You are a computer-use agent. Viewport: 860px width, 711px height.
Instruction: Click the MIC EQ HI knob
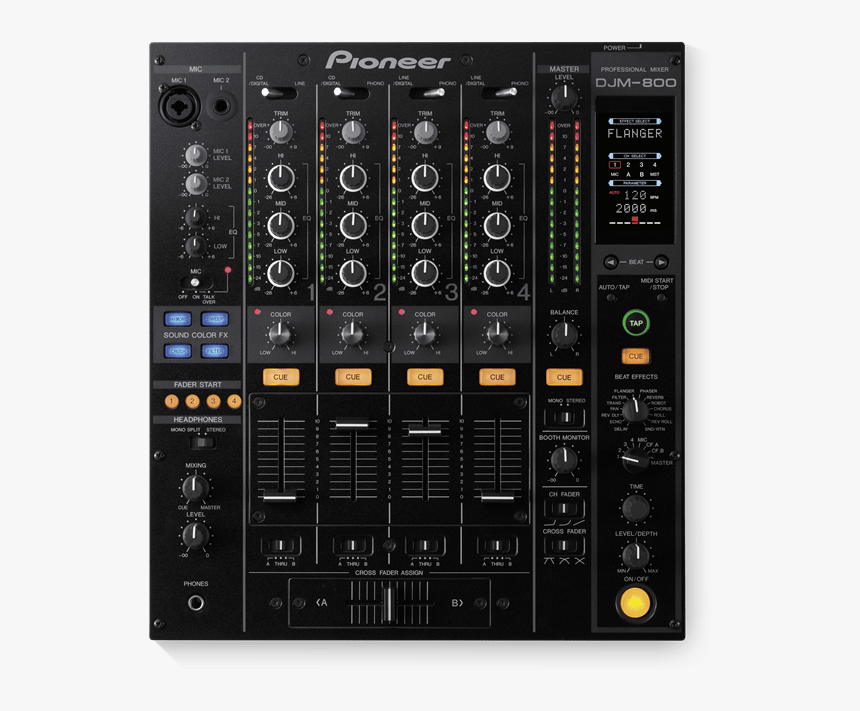[196, 218]
